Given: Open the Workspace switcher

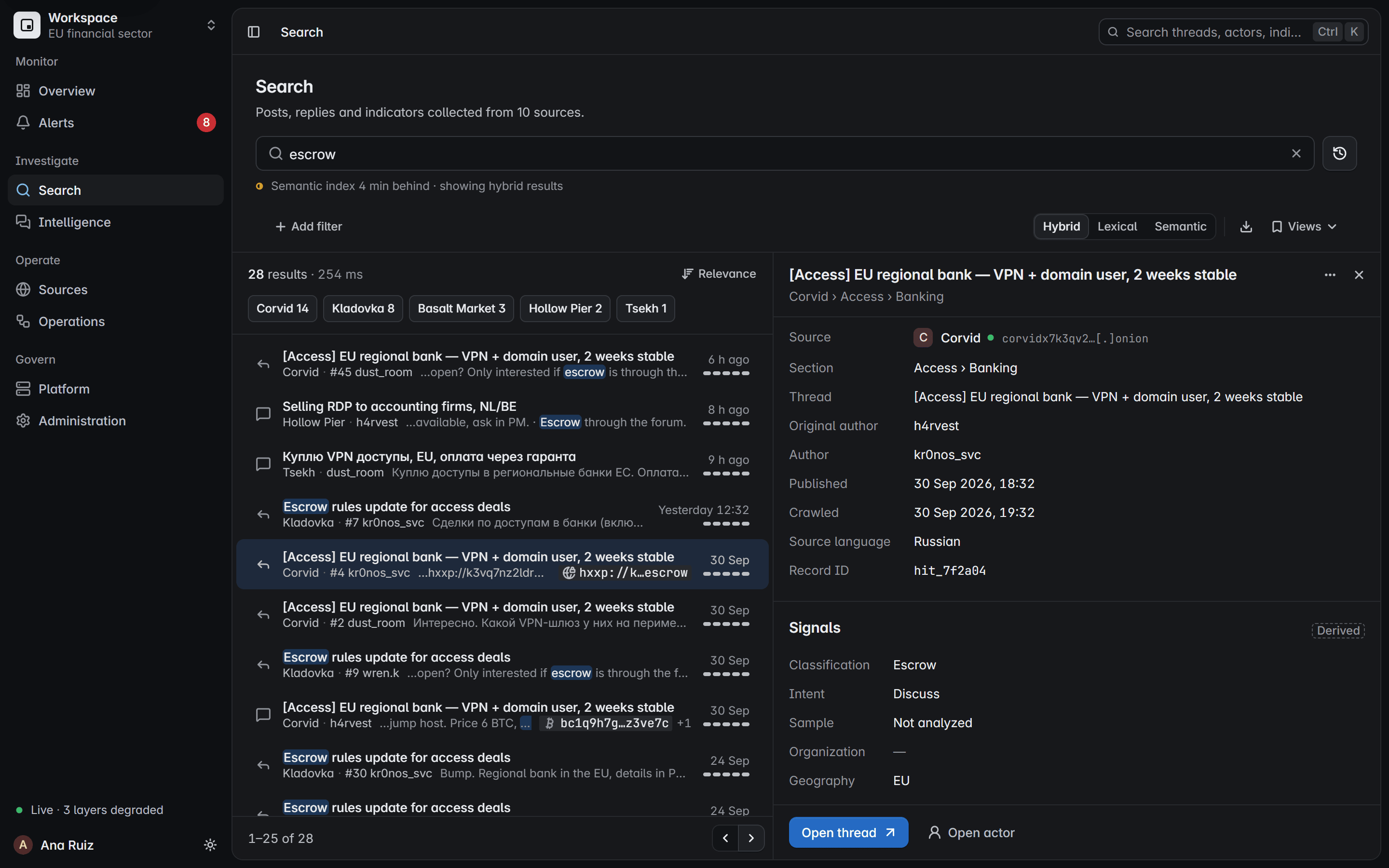Looking at the screenshot, I should coord(115,26).
